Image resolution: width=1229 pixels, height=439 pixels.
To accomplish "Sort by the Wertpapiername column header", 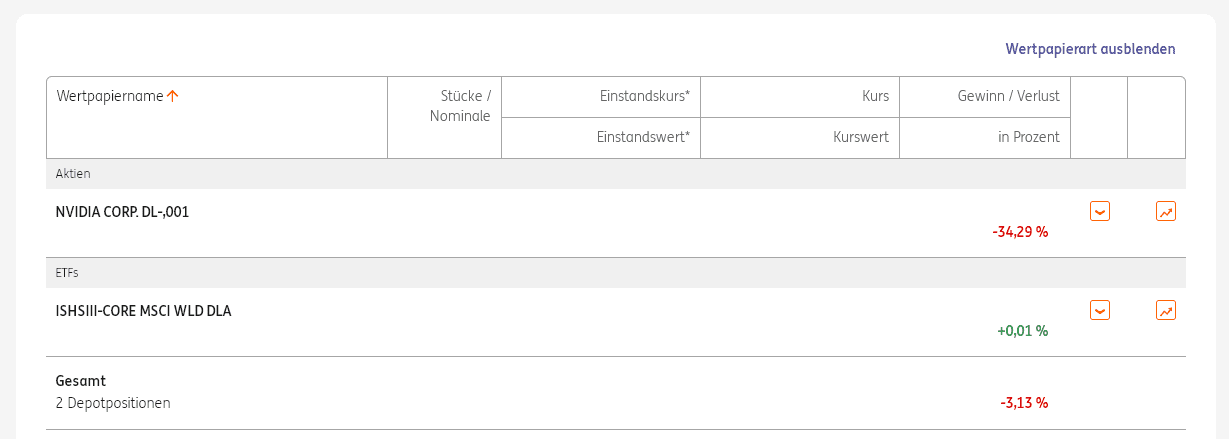I will tap(110, 96).
